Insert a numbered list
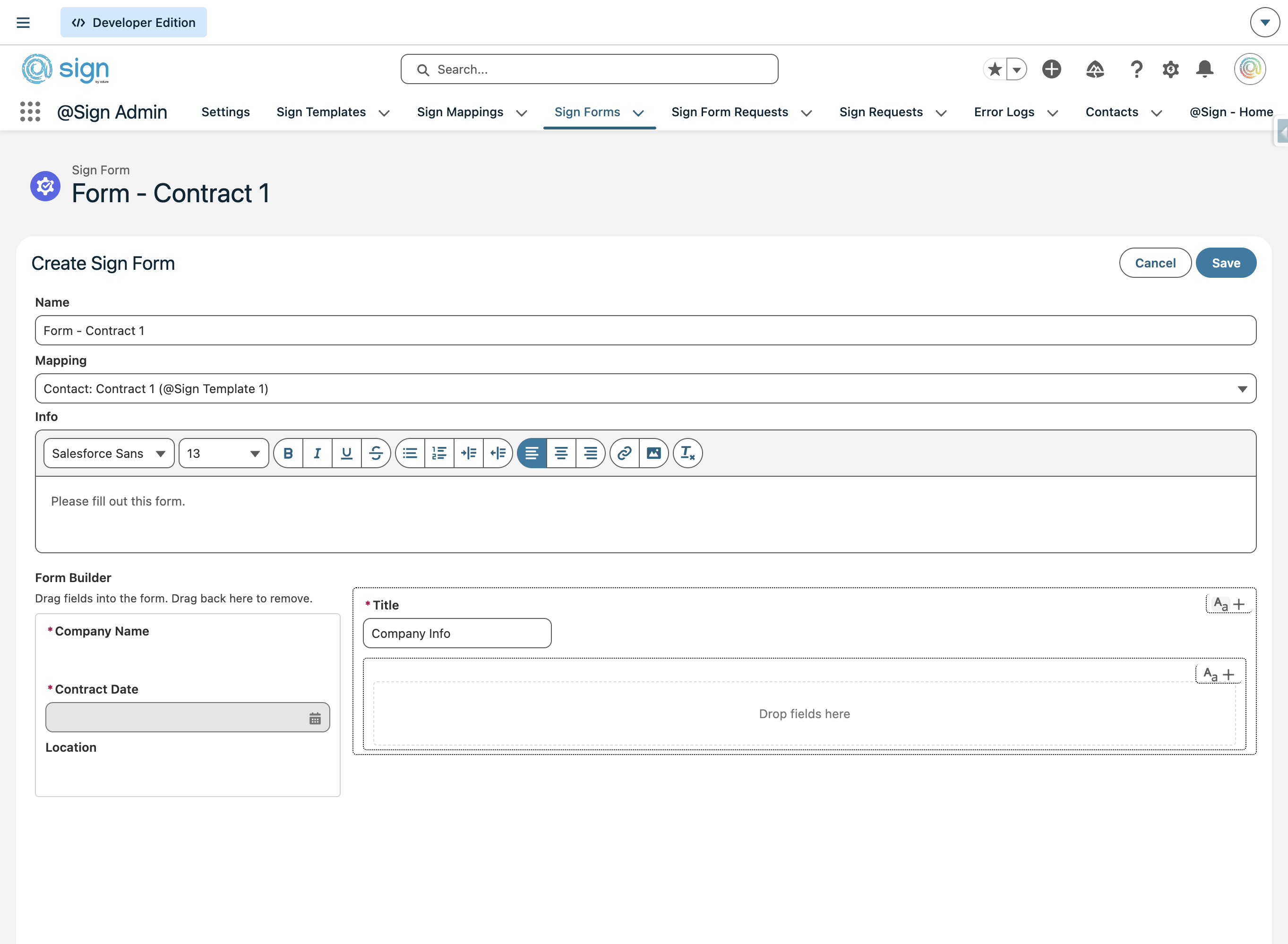Screen dimensions: 1288x944 click(x=439, y=453)
